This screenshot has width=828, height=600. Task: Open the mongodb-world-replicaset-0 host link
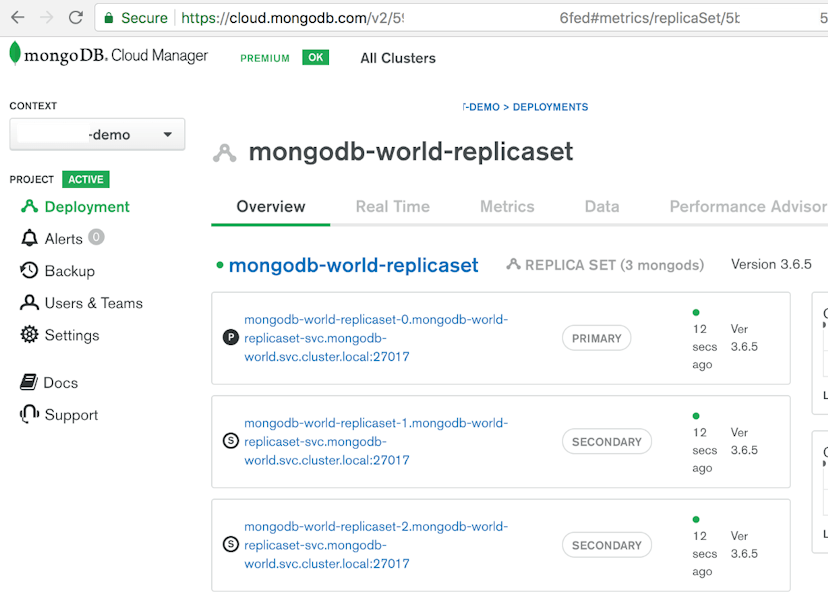point(376,338)
